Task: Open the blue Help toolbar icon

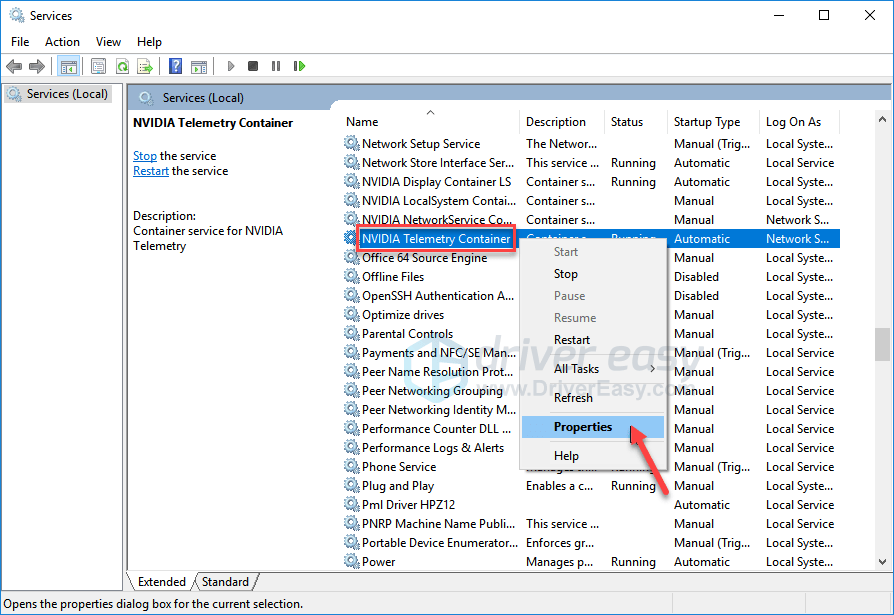Action: (175, 66)
